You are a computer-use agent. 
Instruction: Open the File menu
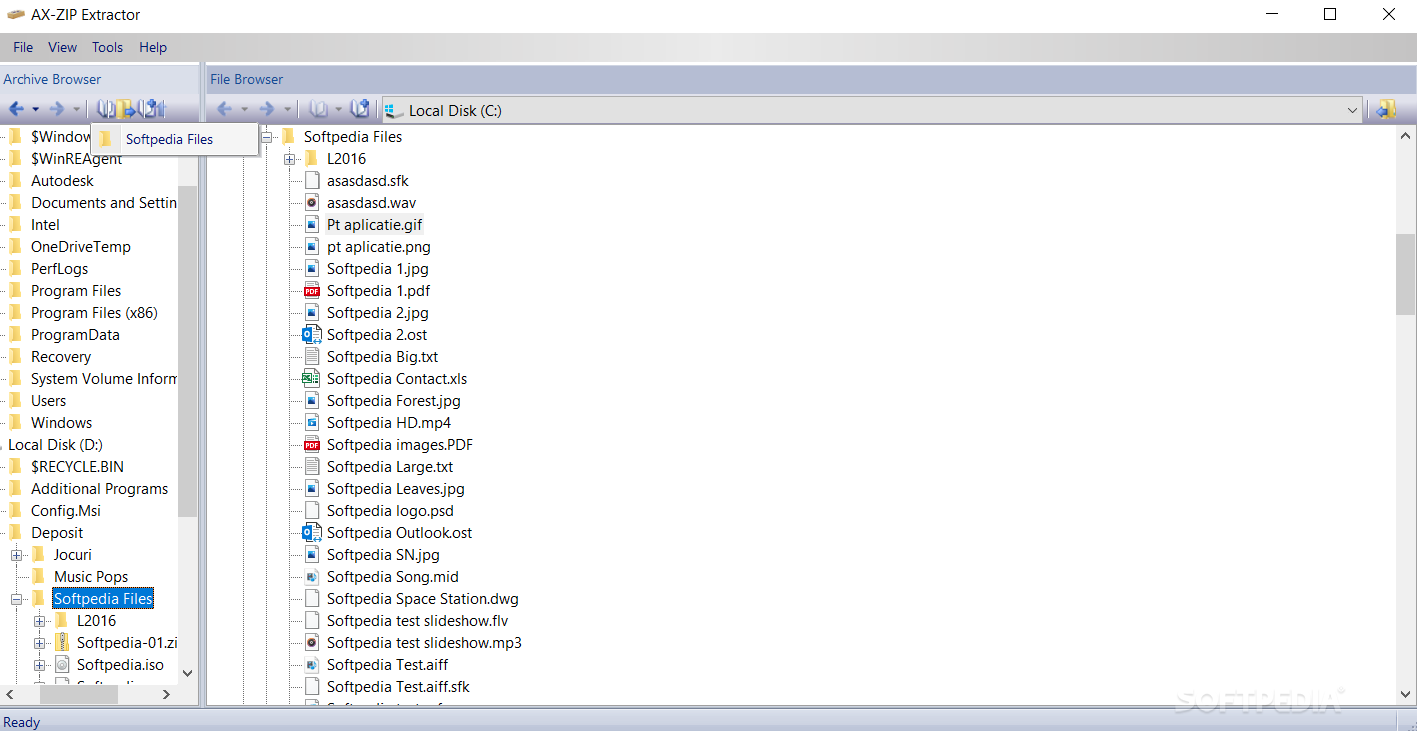(x=23, y=47)
